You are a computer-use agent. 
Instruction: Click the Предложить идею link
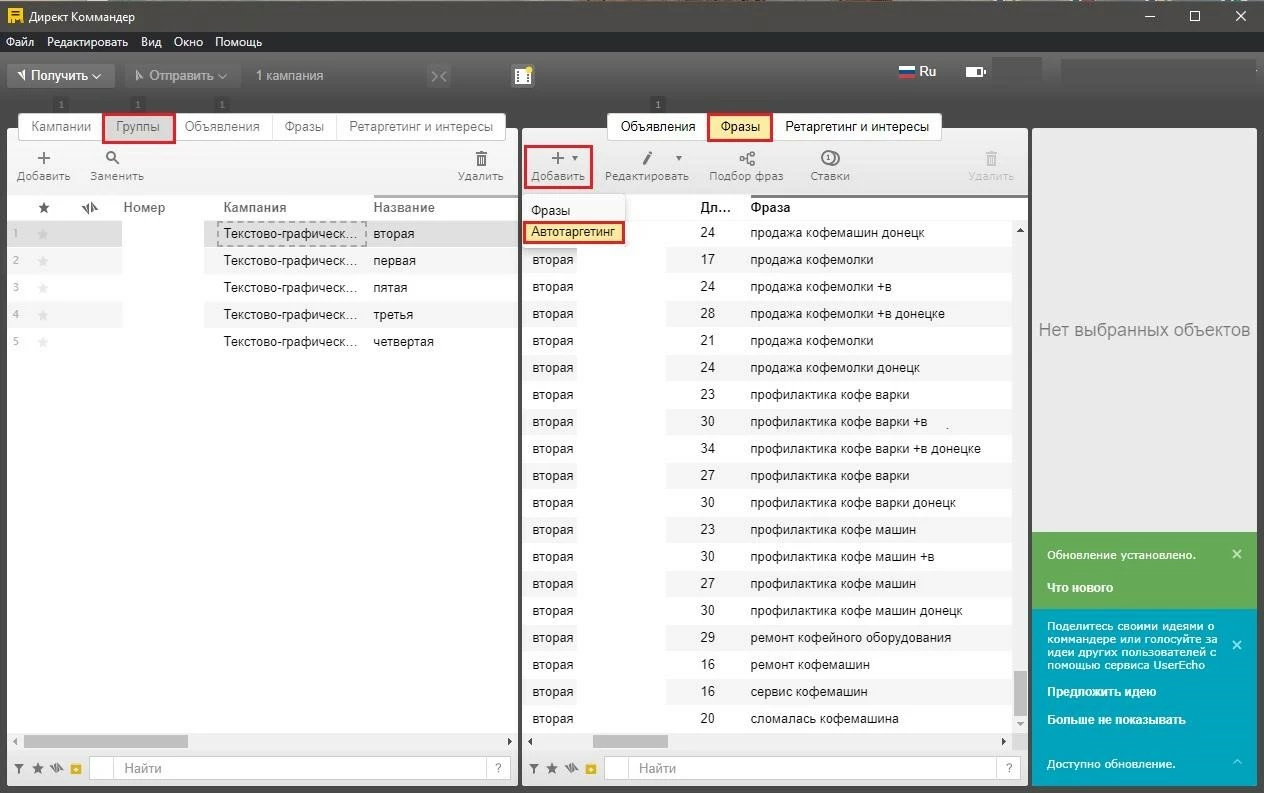click(1101, 692)
